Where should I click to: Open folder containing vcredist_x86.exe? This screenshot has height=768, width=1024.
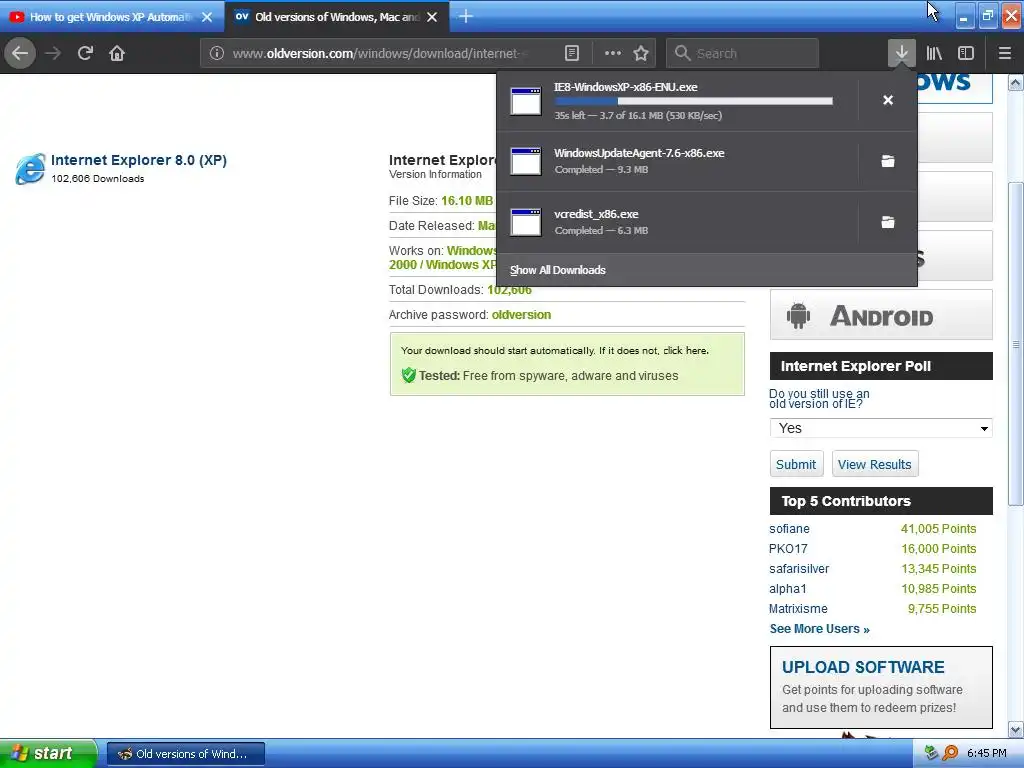pyautogui.click(x=888, y=222)
